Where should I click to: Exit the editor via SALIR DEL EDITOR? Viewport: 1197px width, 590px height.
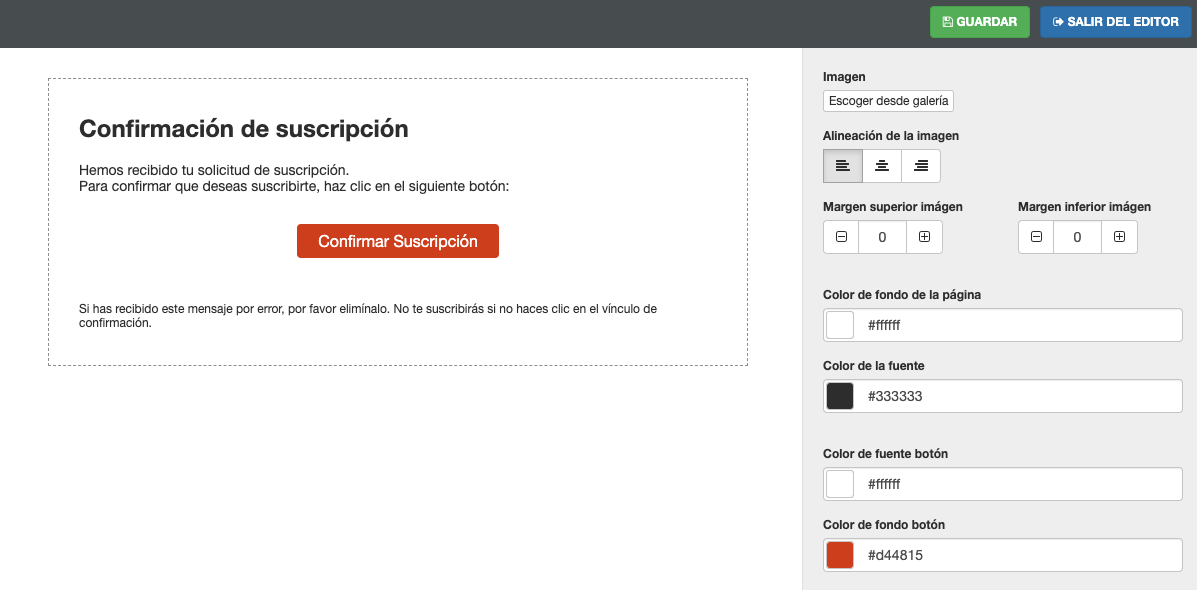pos(1115,21)
